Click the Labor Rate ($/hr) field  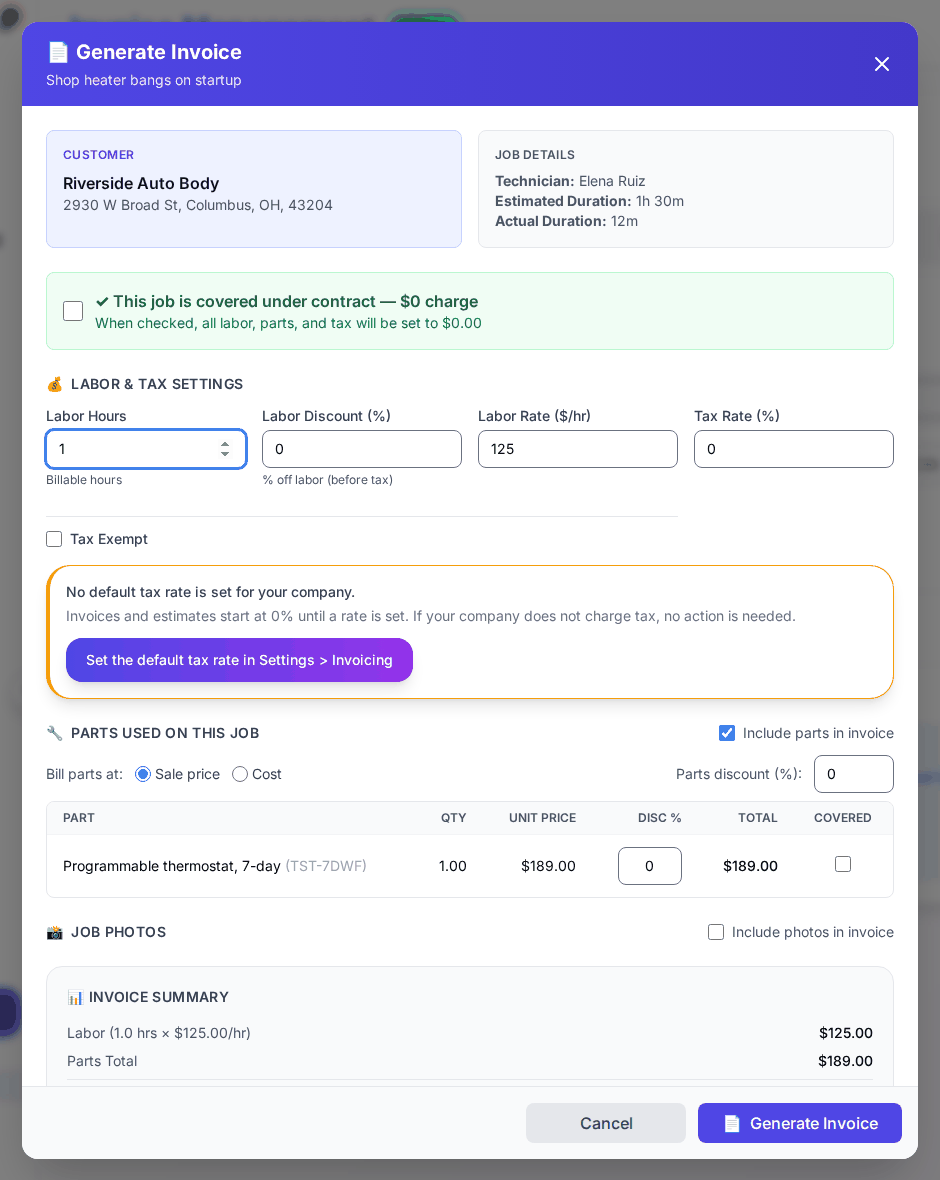point(578,449)
